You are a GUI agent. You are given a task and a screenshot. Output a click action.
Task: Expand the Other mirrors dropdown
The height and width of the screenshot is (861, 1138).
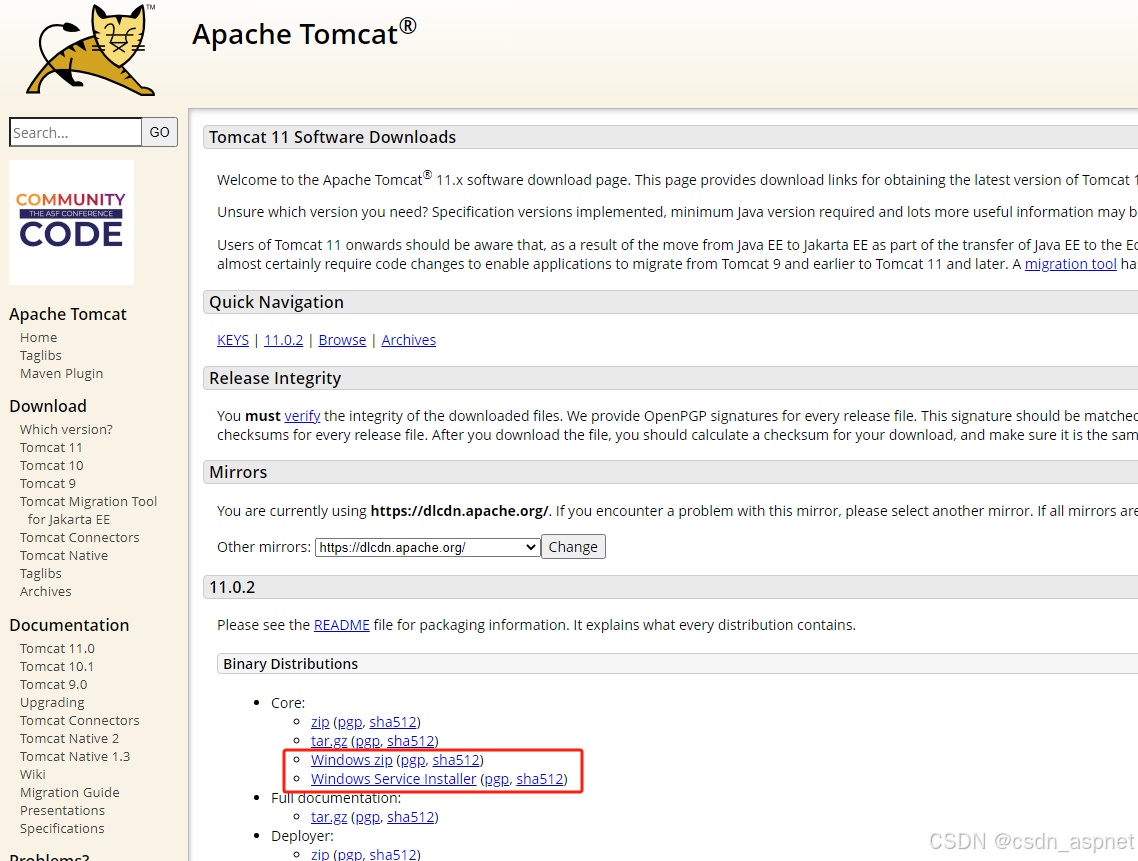428,547
